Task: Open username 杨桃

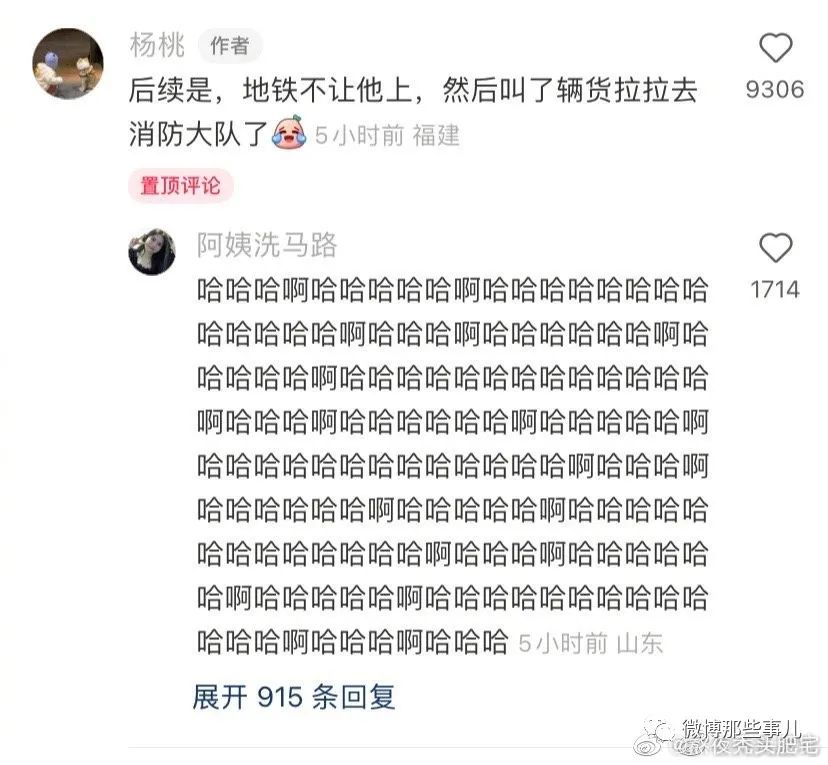Action: tap(157, 45)
